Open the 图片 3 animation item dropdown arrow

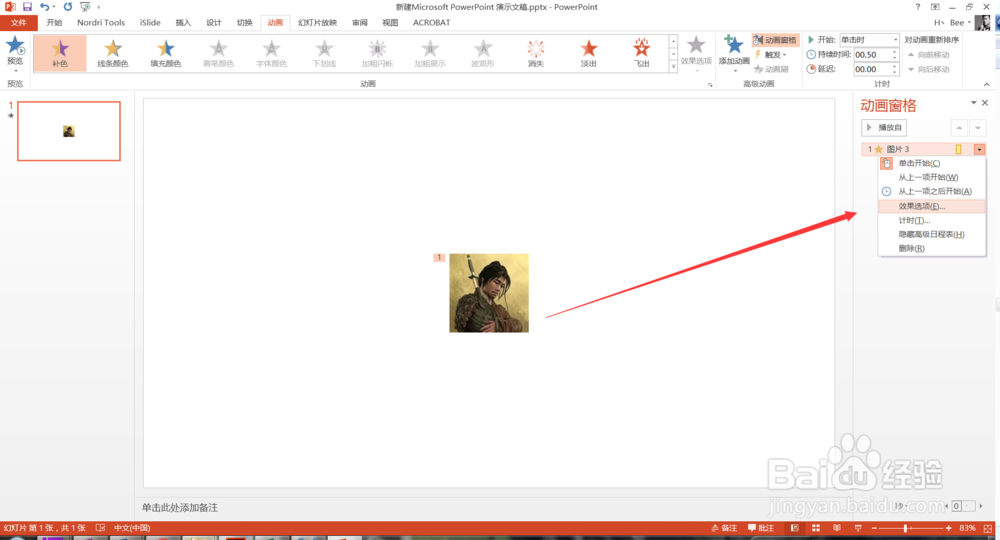pyautogui.click(x=980, y=149)
